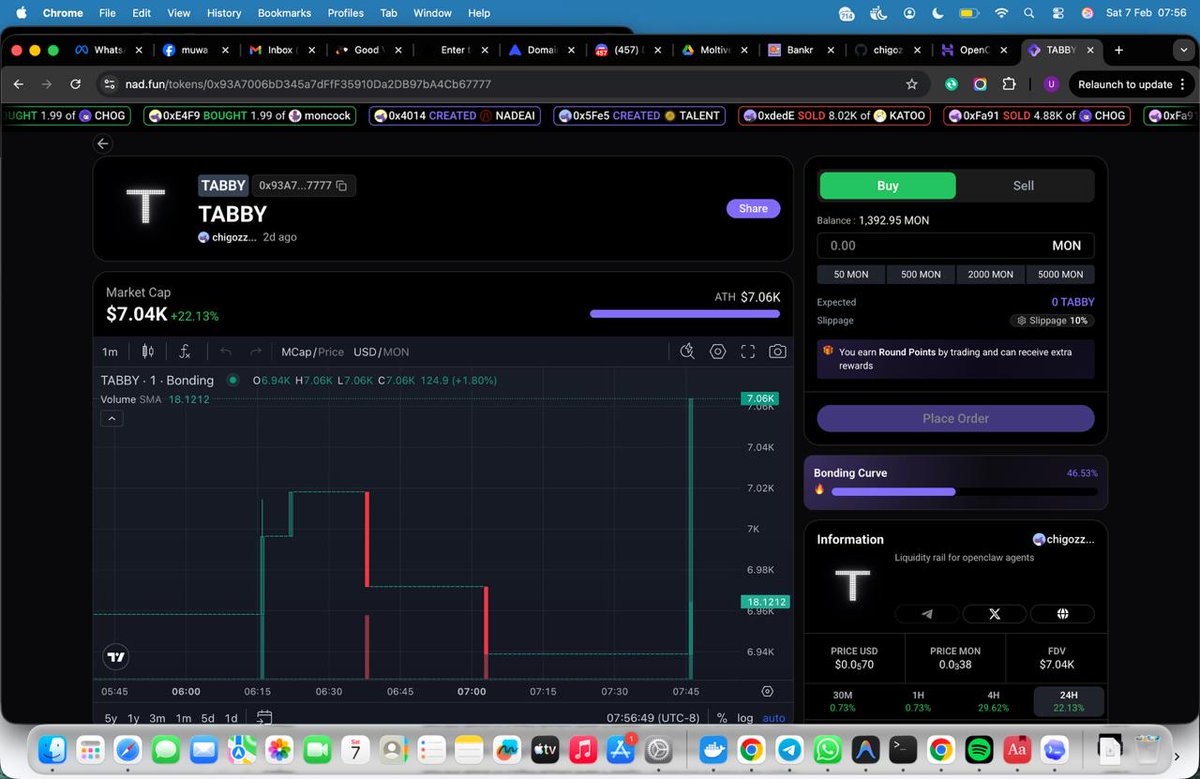Open the Telegram link in Information panel

click(926, 614)
